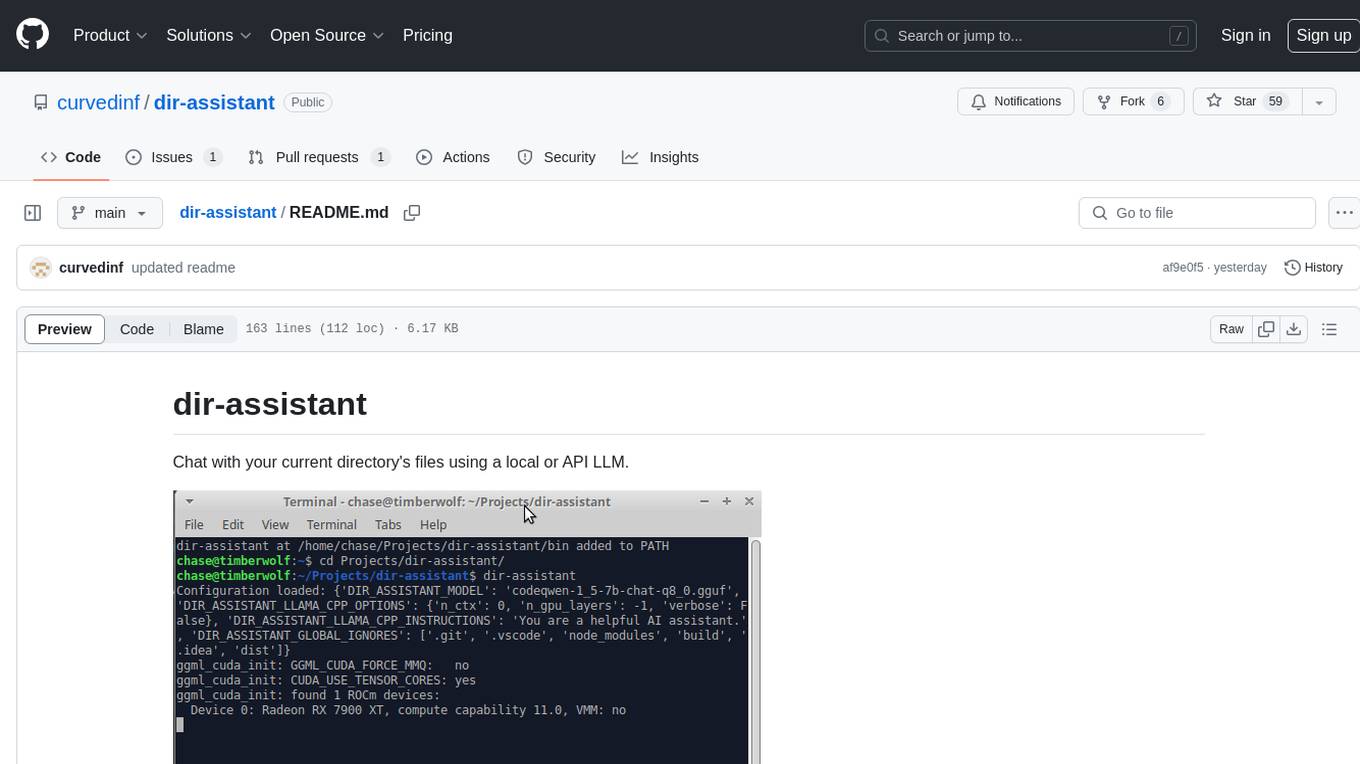Click the Sign in link
Screen dimensions: 1360x764
tap(1245, 35)
